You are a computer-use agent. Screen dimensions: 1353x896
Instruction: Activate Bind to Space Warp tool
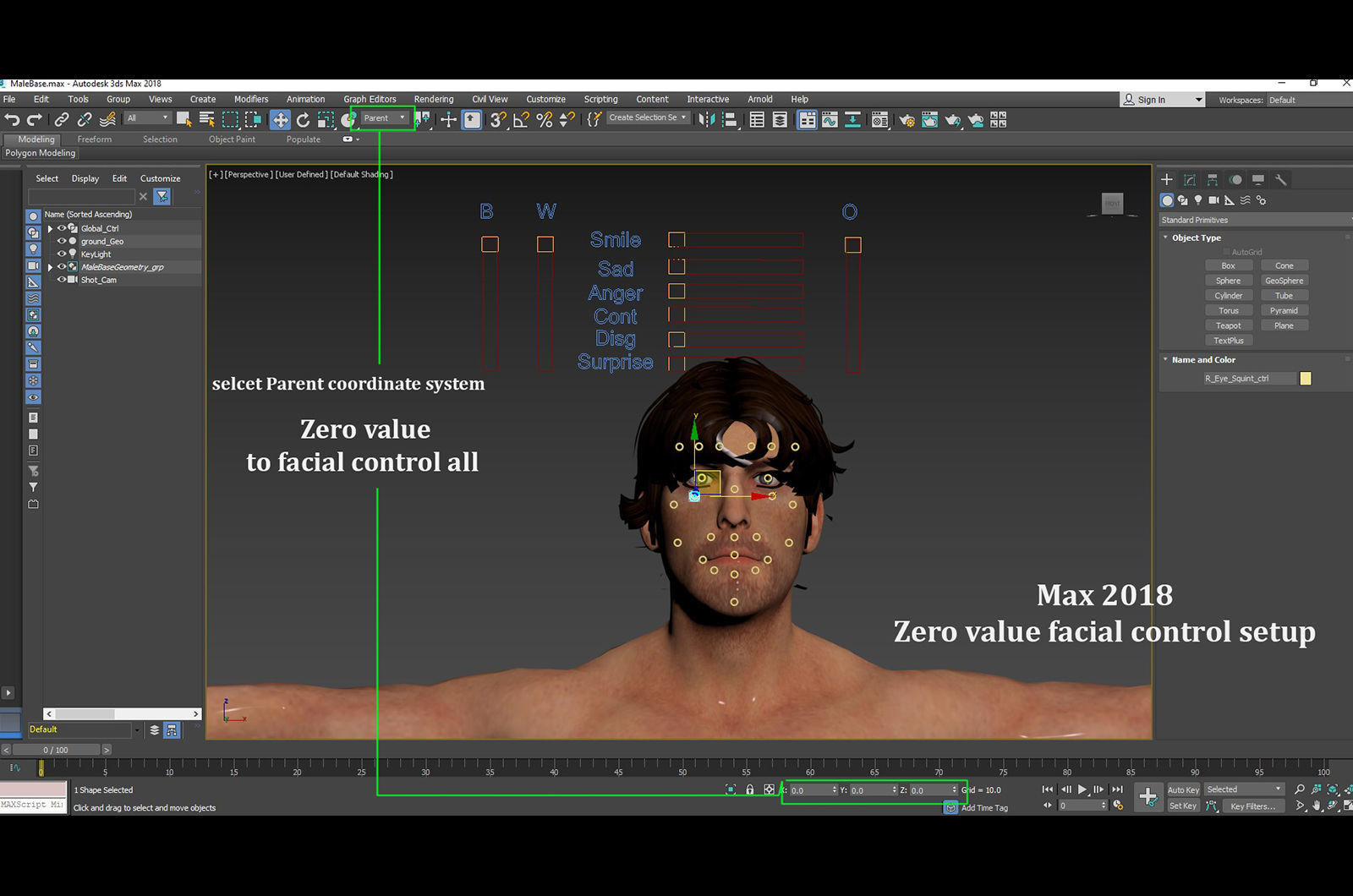107,120
